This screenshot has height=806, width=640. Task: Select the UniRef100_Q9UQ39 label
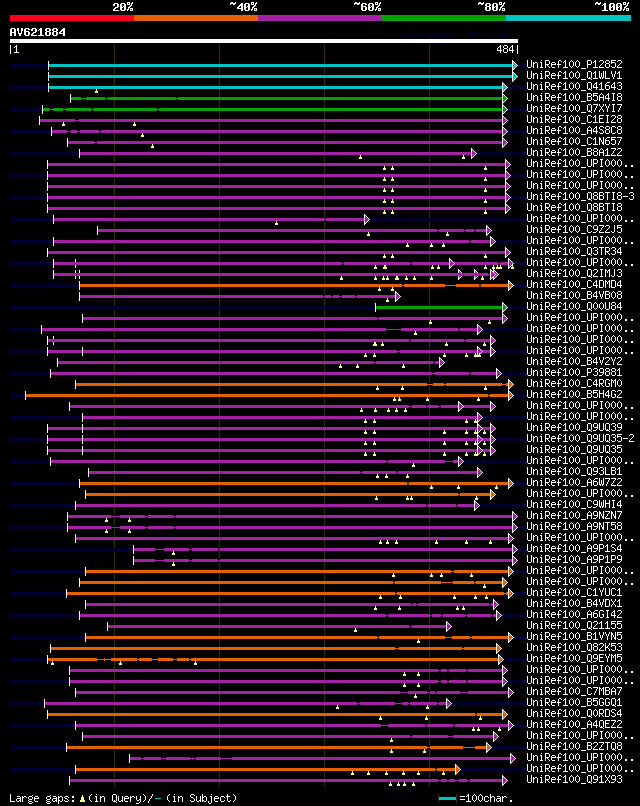[x=574, y=427]
